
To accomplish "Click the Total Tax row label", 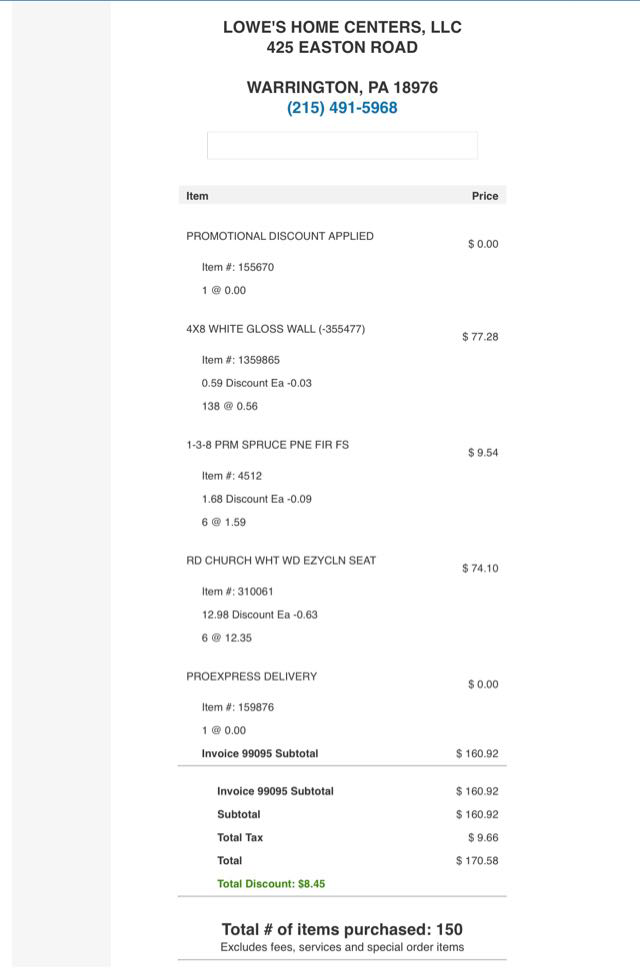I will [240, 838].
